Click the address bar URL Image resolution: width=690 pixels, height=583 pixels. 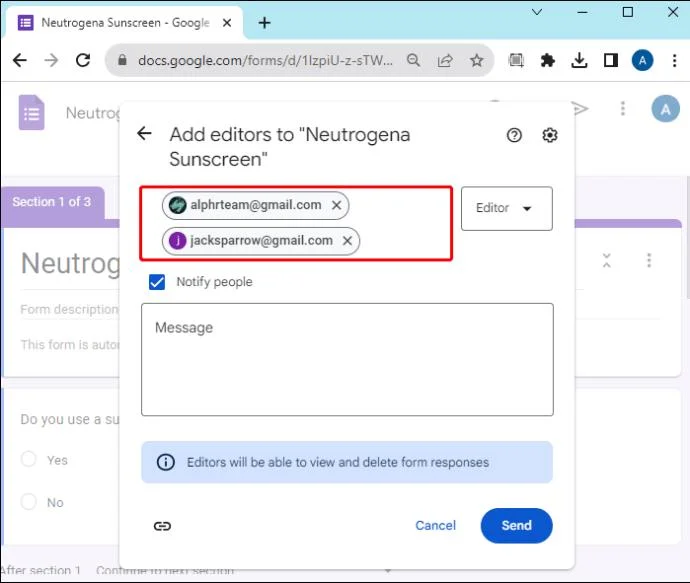(x=265, y=60)
